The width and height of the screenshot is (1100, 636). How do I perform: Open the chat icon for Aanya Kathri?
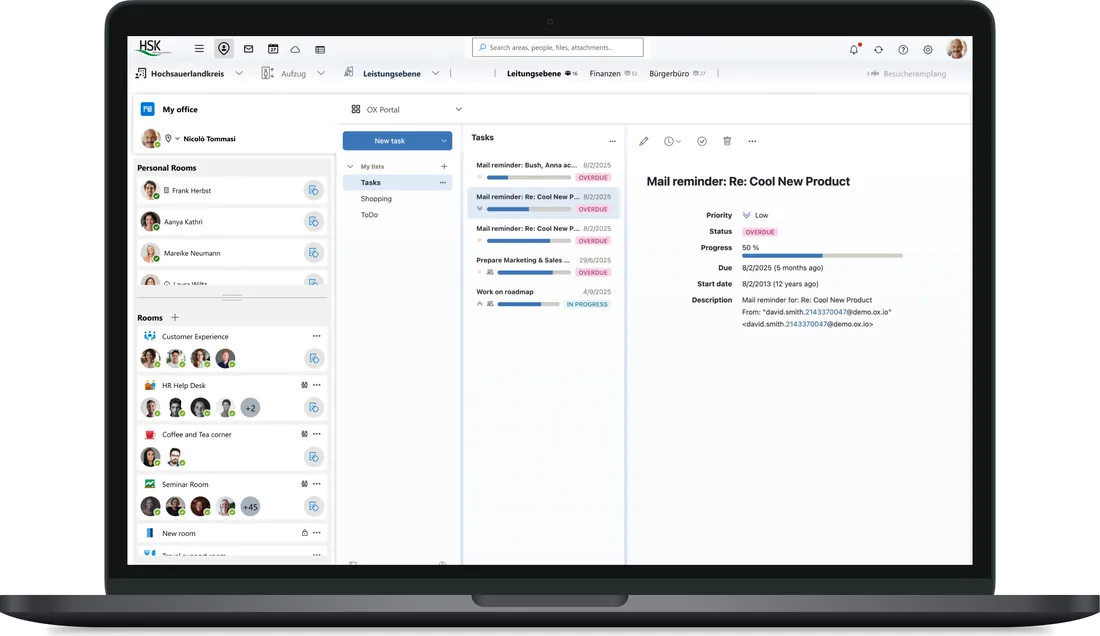click(314, 222)
